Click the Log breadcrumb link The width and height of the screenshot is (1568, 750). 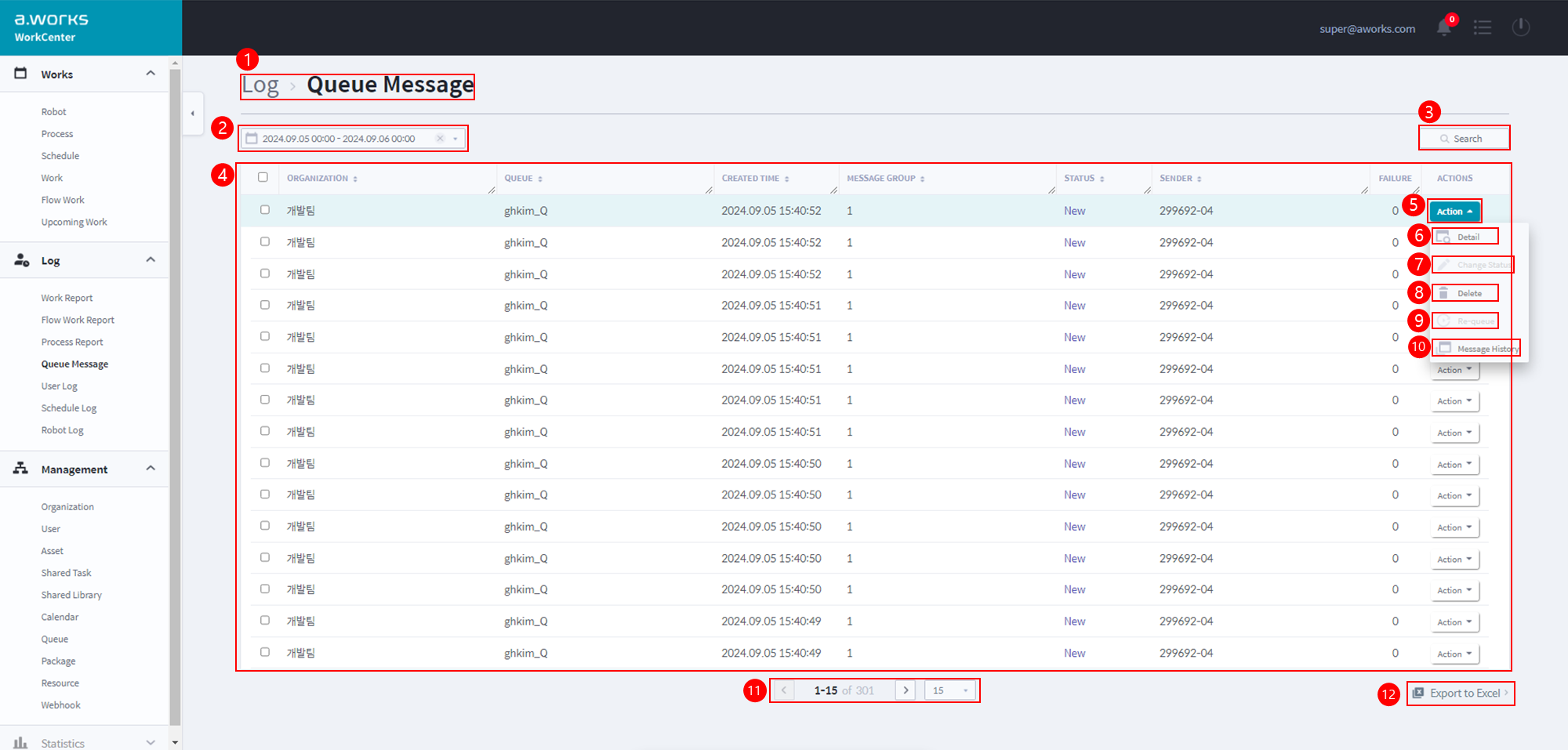click(260, 85)
